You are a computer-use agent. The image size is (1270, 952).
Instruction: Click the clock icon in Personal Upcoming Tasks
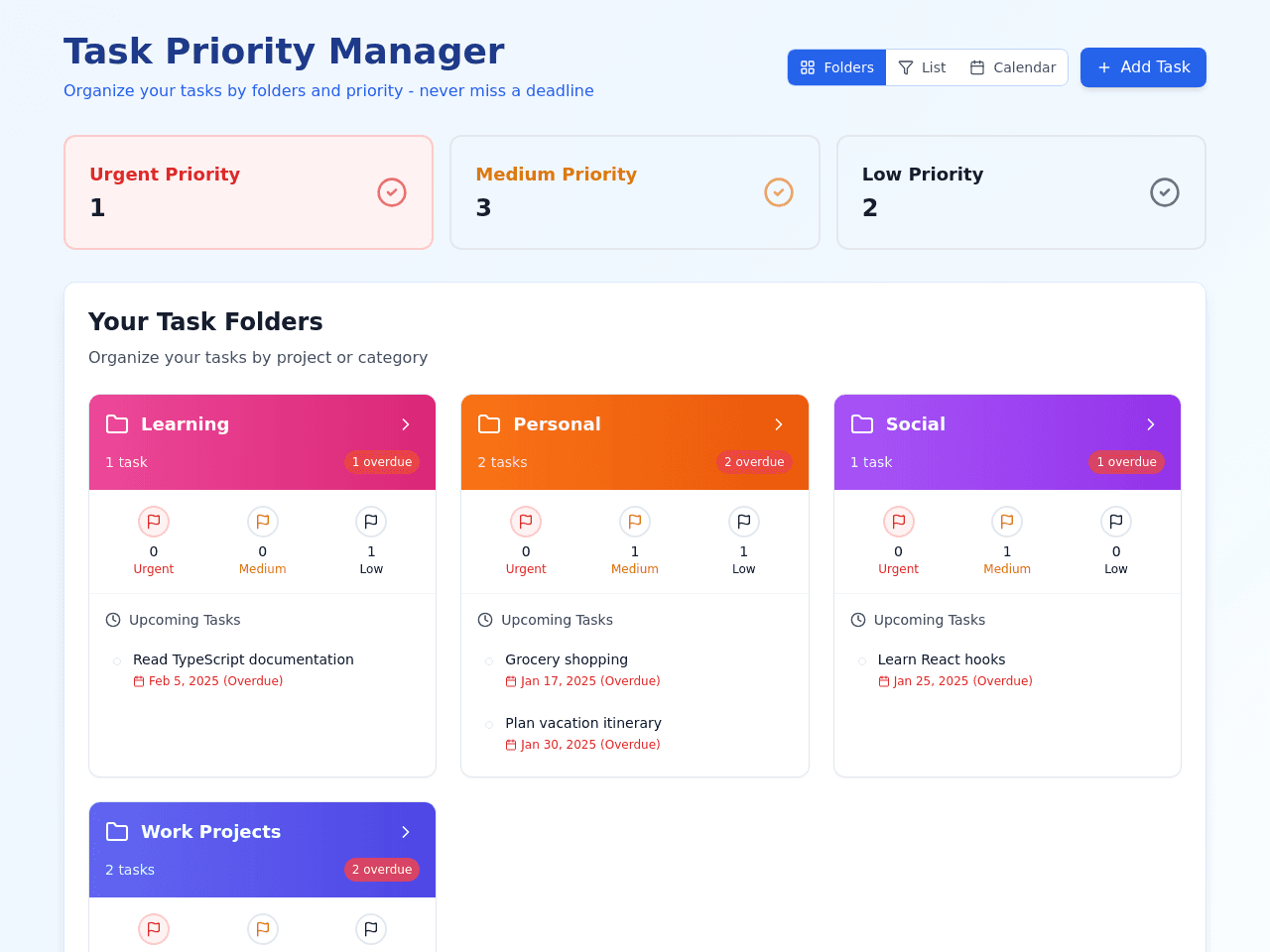[x=485, y=620]
